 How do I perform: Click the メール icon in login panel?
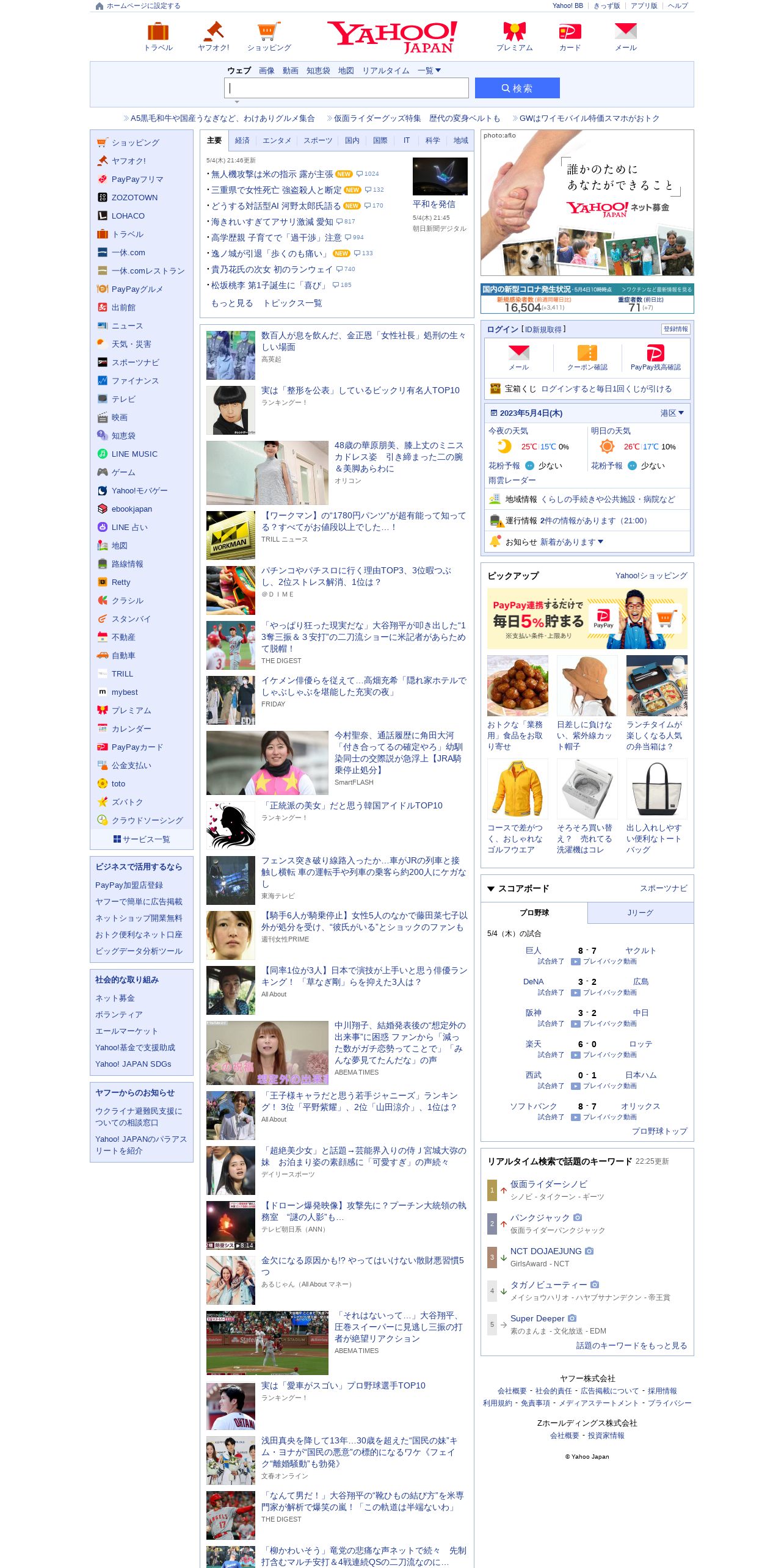(x=519, y=352)
